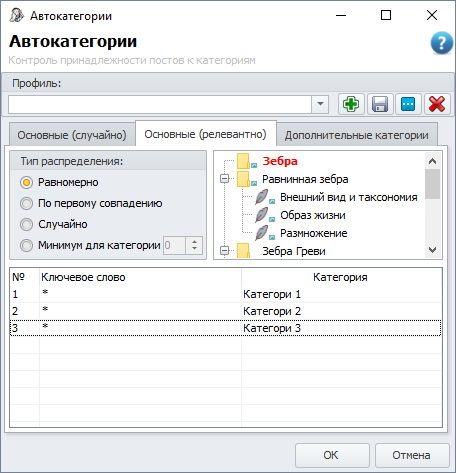
Task: Open the Дополнительные категории tab
Action: [x=357, y=135]
